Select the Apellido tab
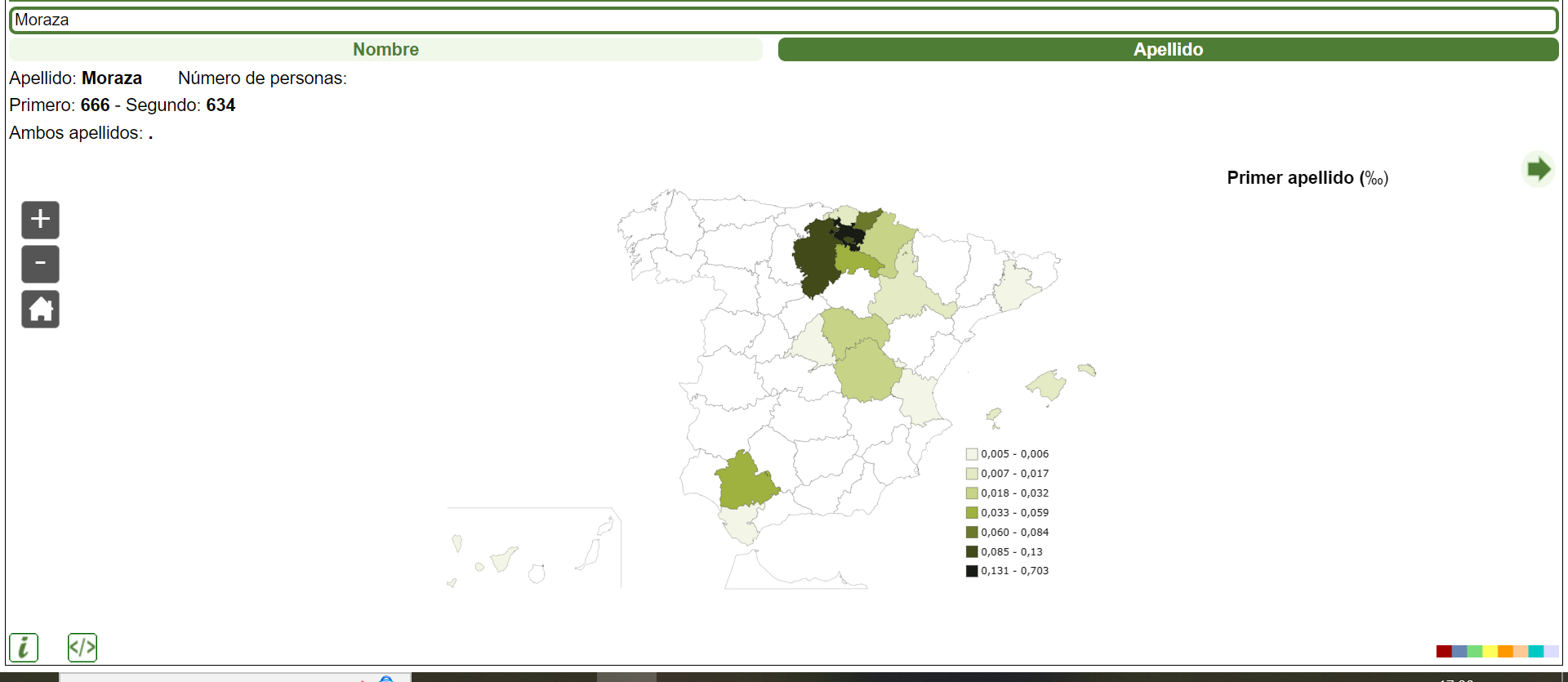 click(x=1168, y=50)
